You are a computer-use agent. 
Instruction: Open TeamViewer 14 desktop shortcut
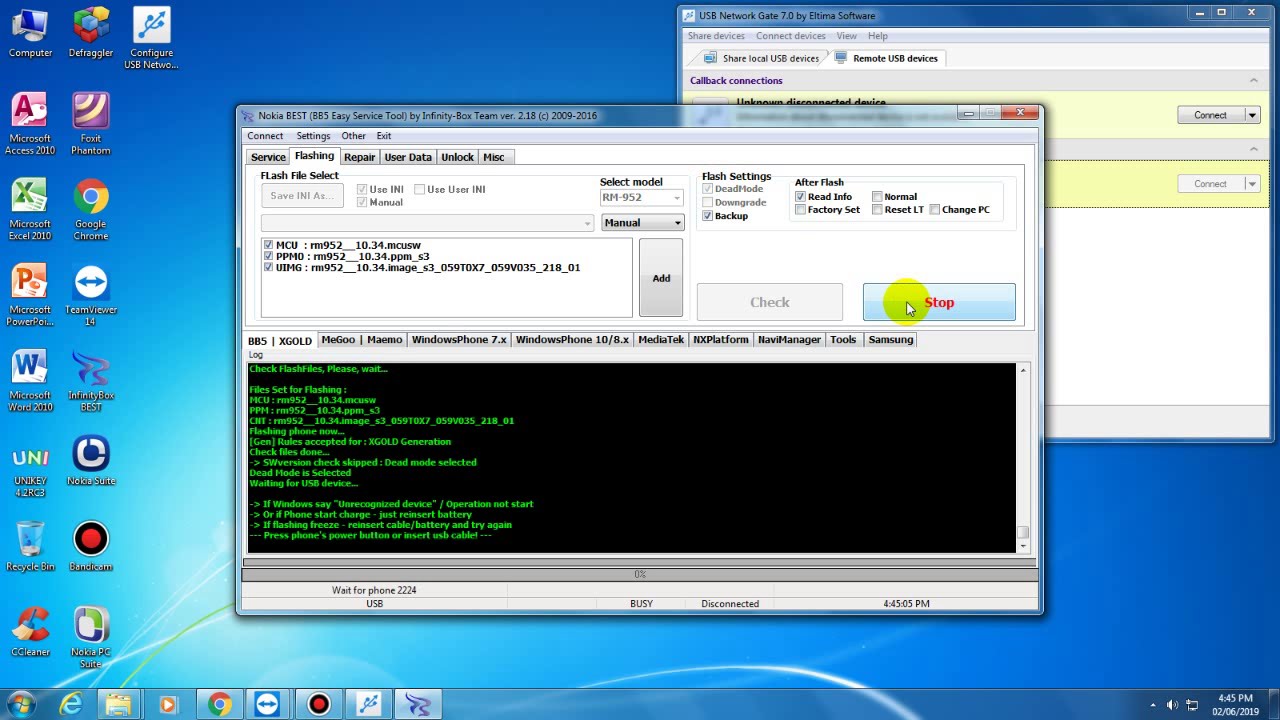tap(91, 296)
